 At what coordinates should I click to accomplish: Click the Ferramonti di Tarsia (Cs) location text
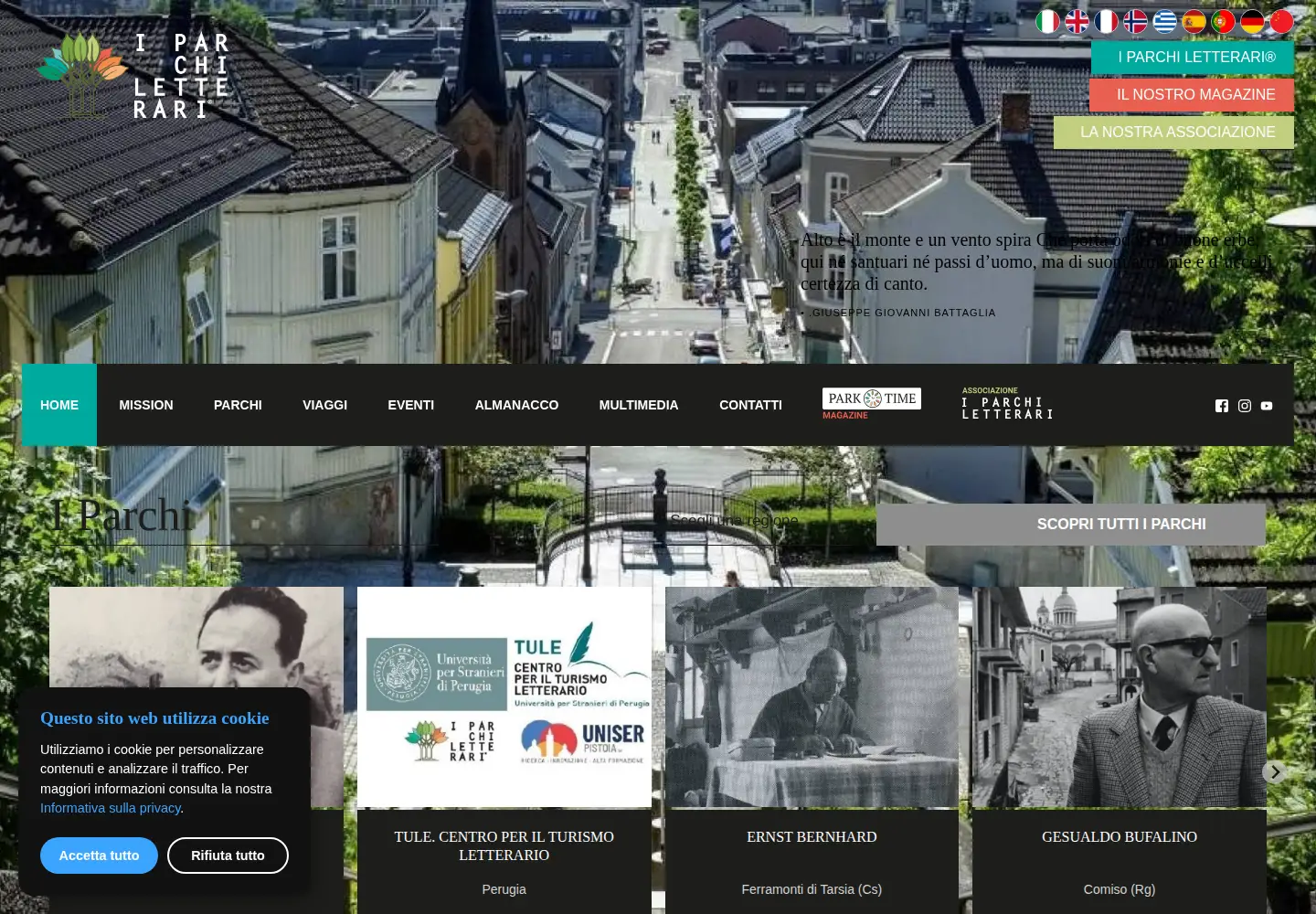coord(812,889)
